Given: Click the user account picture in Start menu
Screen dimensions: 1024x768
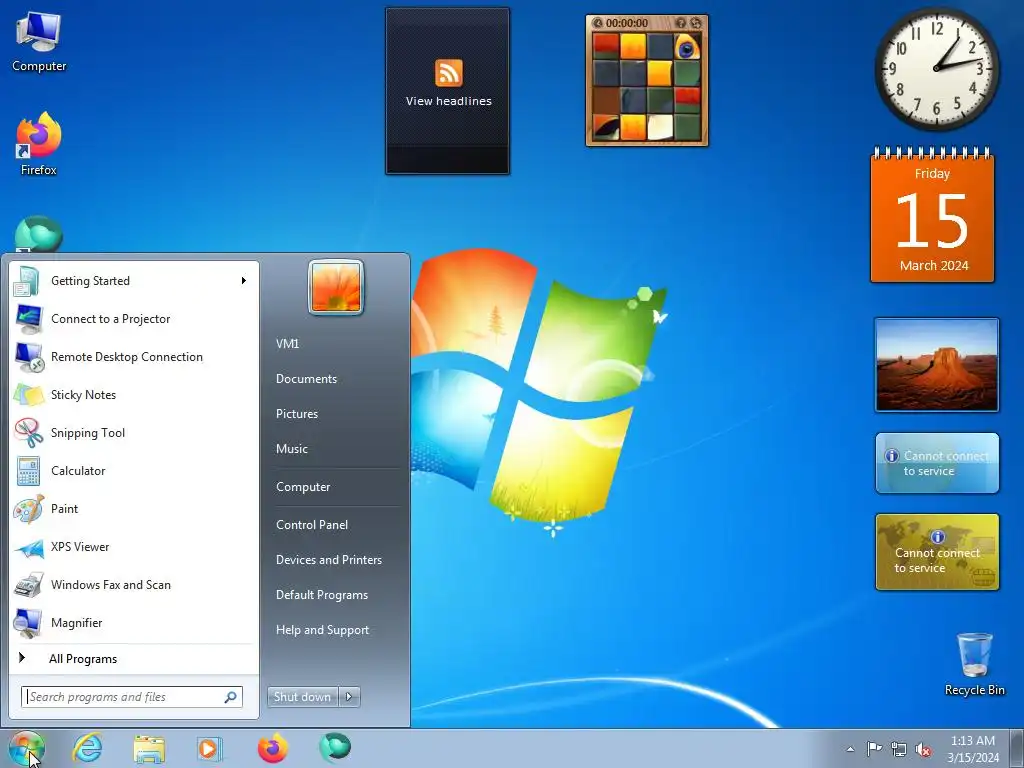Looking at the screenshot, I should coord(336,287).
